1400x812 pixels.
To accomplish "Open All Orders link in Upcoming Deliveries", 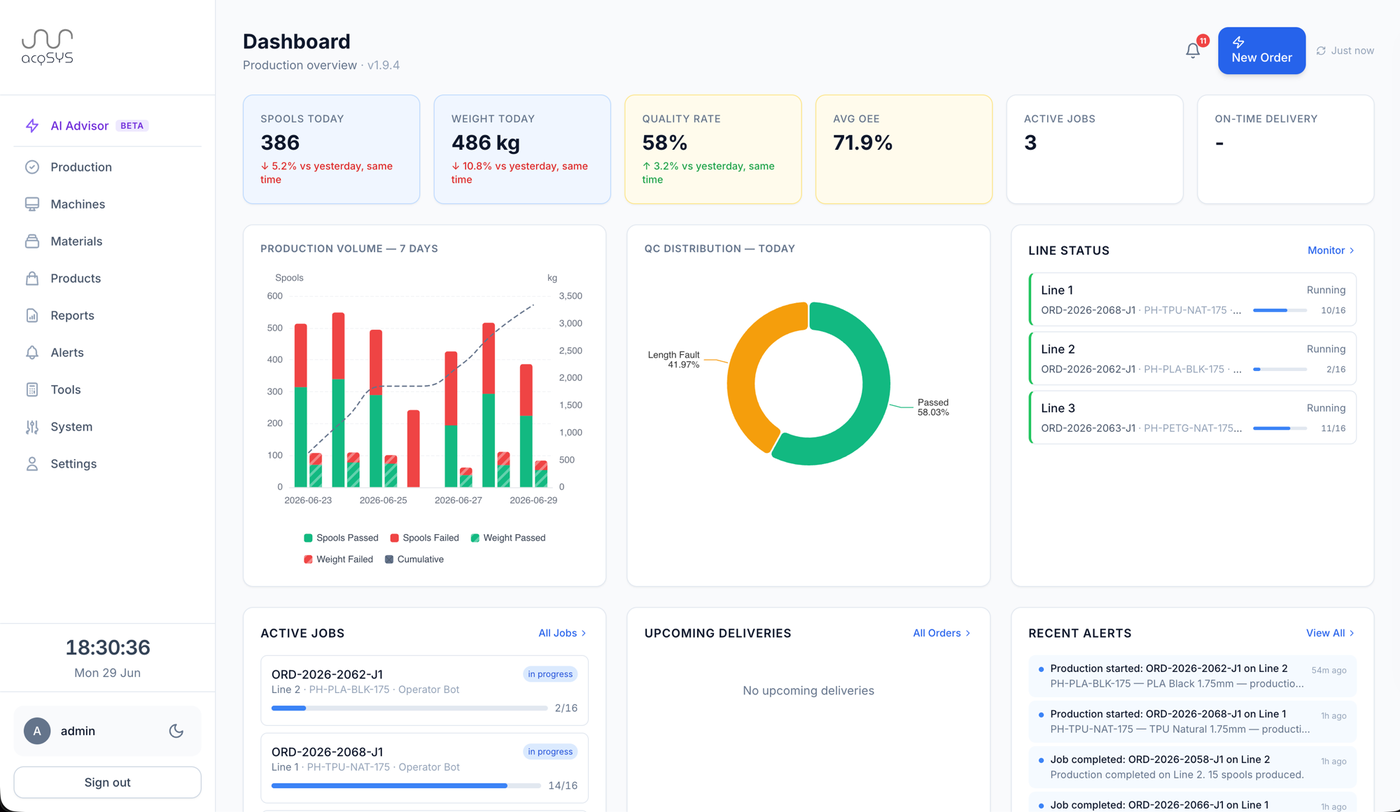I will pyautogui.click(x=942, y=633).
